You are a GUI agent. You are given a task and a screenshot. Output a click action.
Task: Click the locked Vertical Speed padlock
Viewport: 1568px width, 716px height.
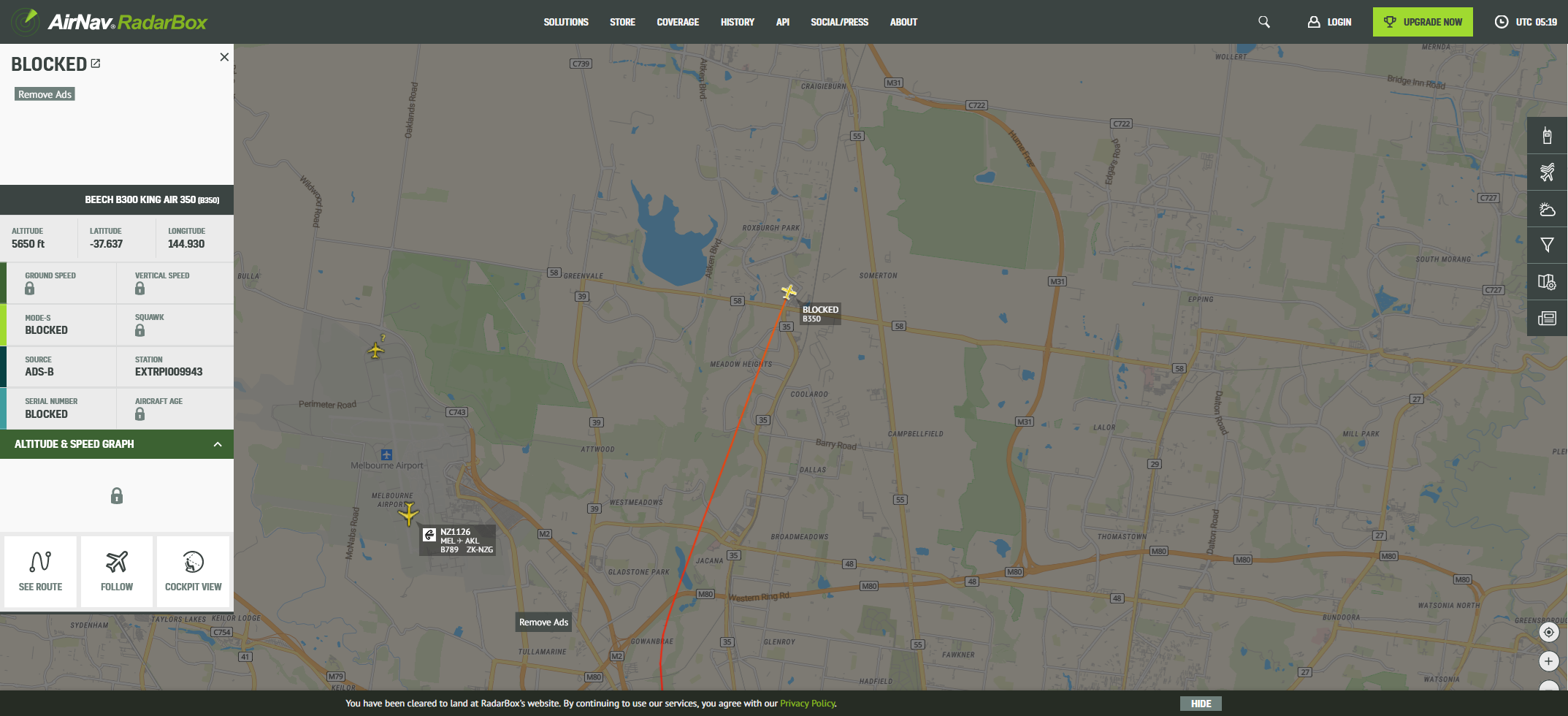pyautogui.click(x=139, y=289)
